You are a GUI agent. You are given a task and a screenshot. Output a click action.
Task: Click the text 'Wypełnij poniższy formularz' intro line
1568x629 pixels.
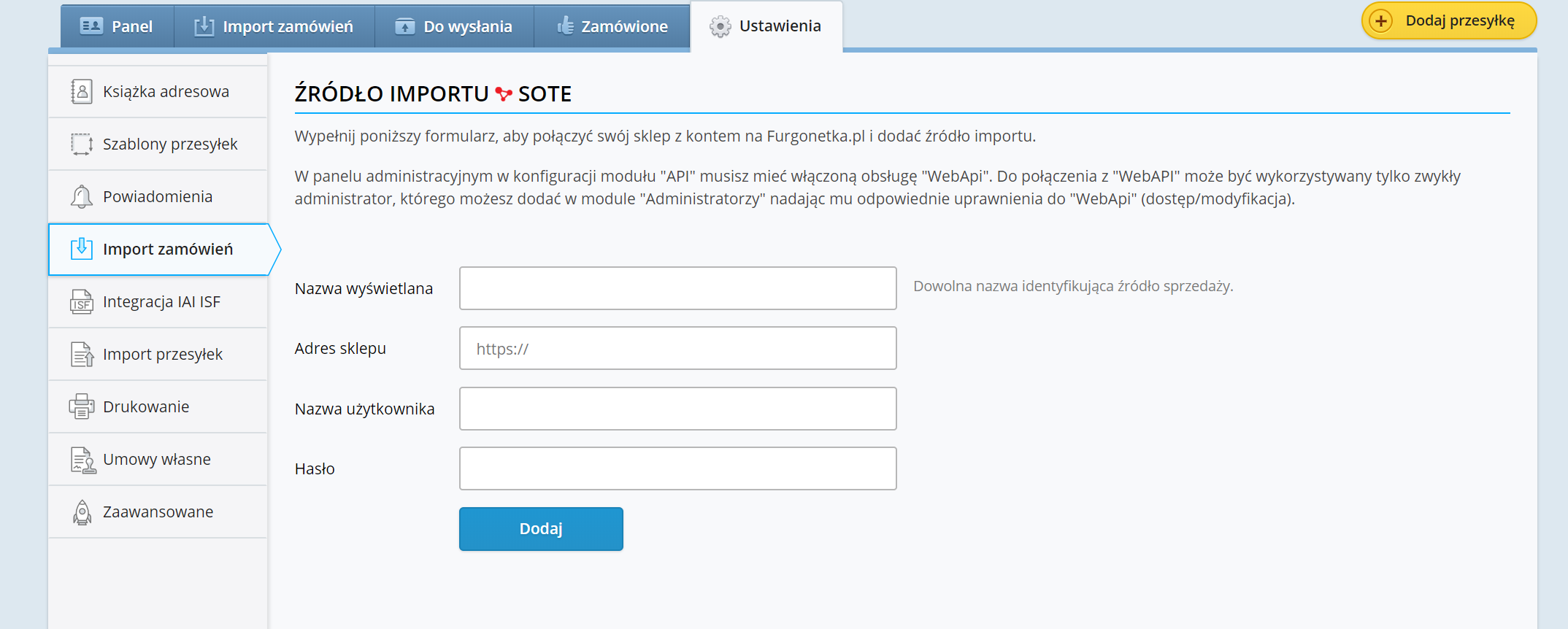click(665, 136)
